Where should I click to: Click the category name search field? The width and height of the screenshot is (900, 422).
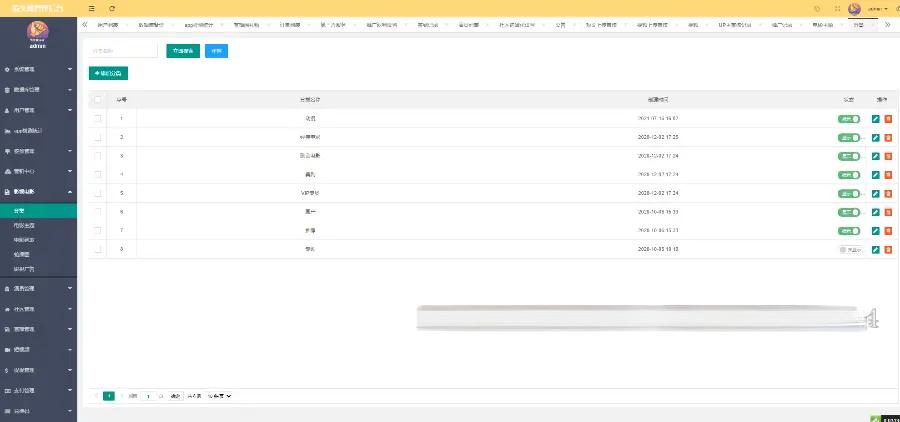click(123, 51)
